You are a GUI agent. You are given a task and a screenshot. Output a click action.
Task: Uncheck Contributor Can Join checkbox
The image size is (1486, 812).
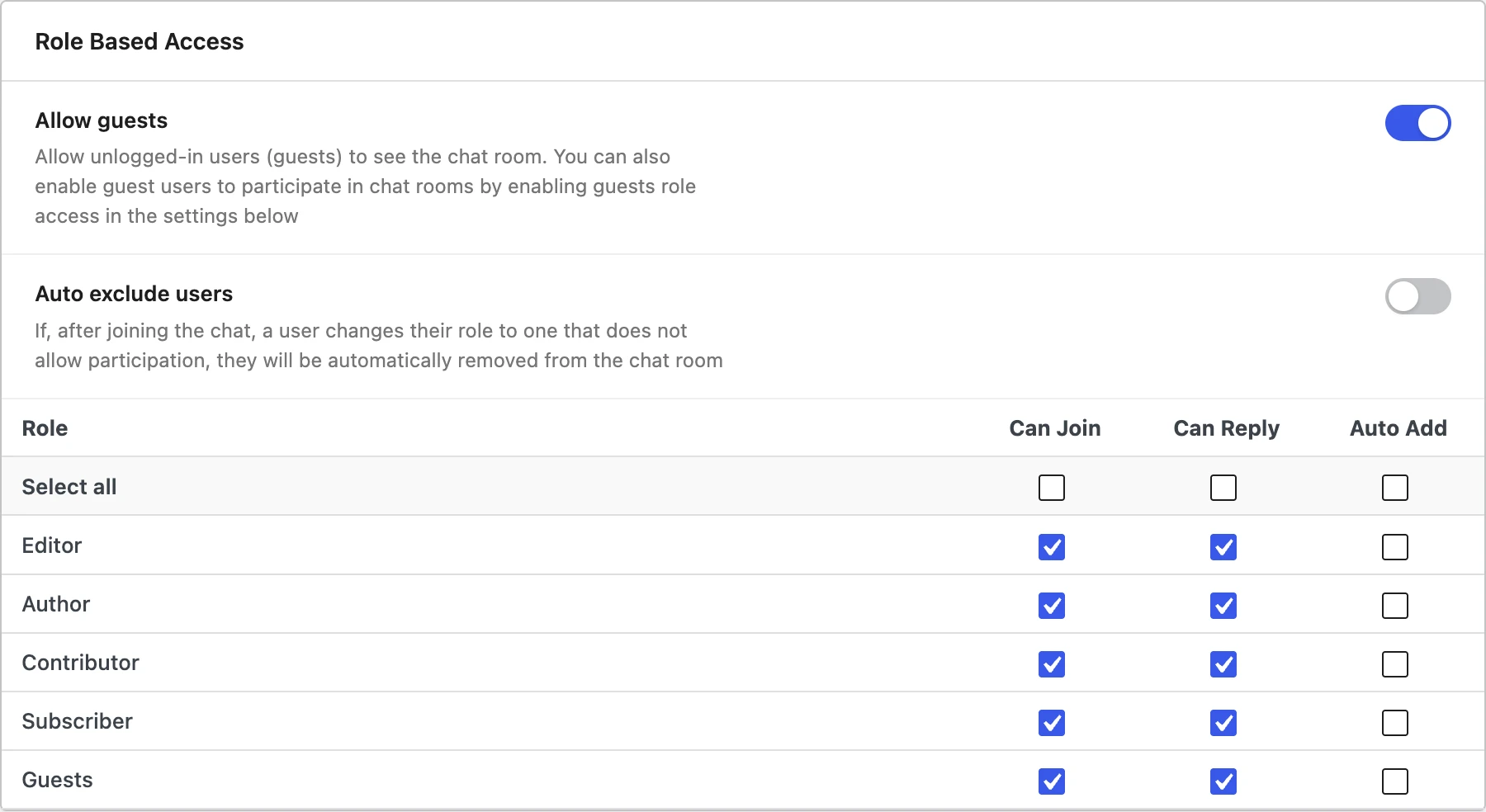[x=1052, y=664]
